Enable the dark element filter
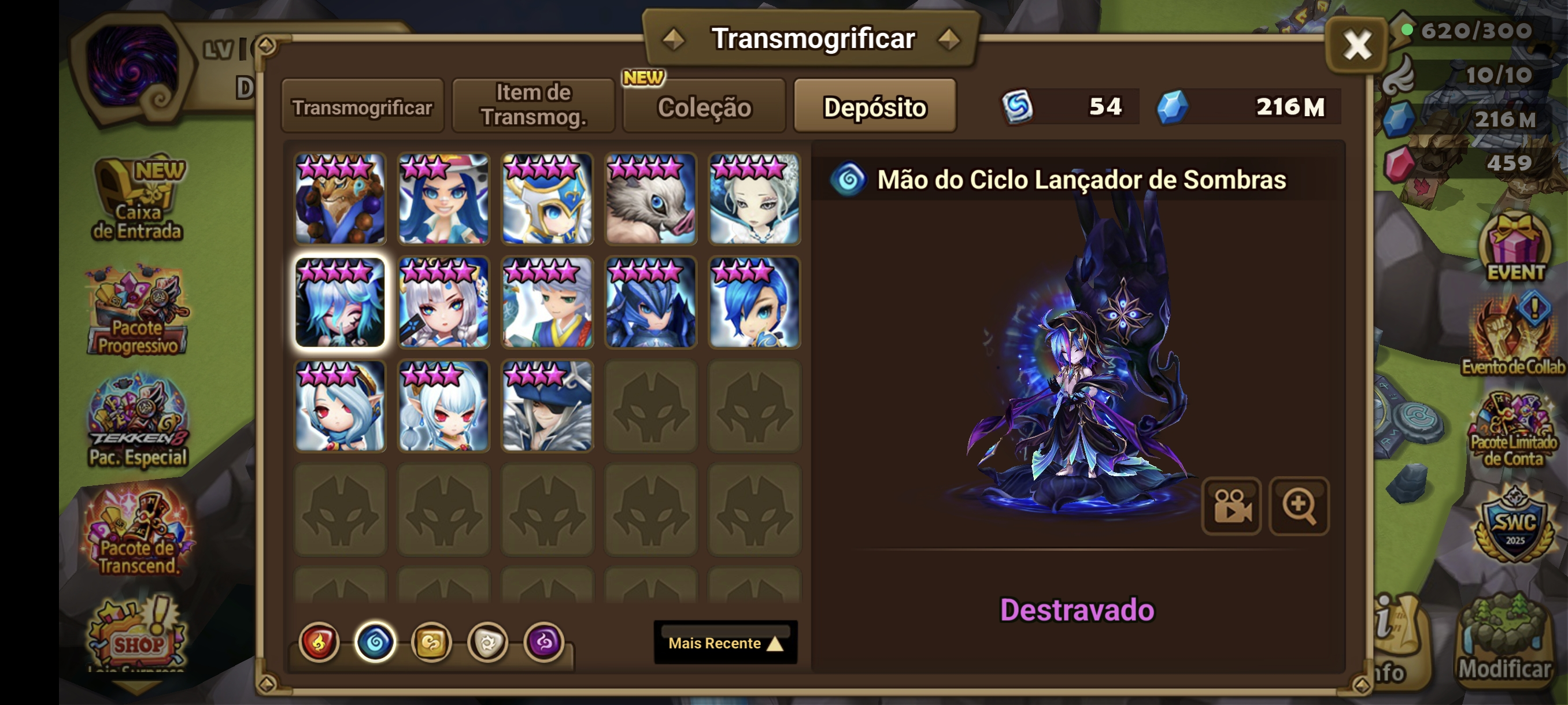 point(544,642)
